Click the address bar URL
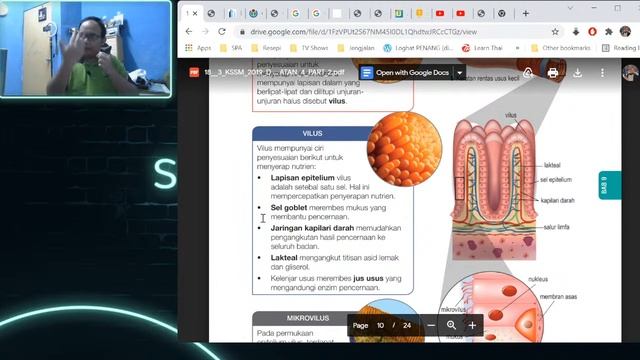 [364, 32]
